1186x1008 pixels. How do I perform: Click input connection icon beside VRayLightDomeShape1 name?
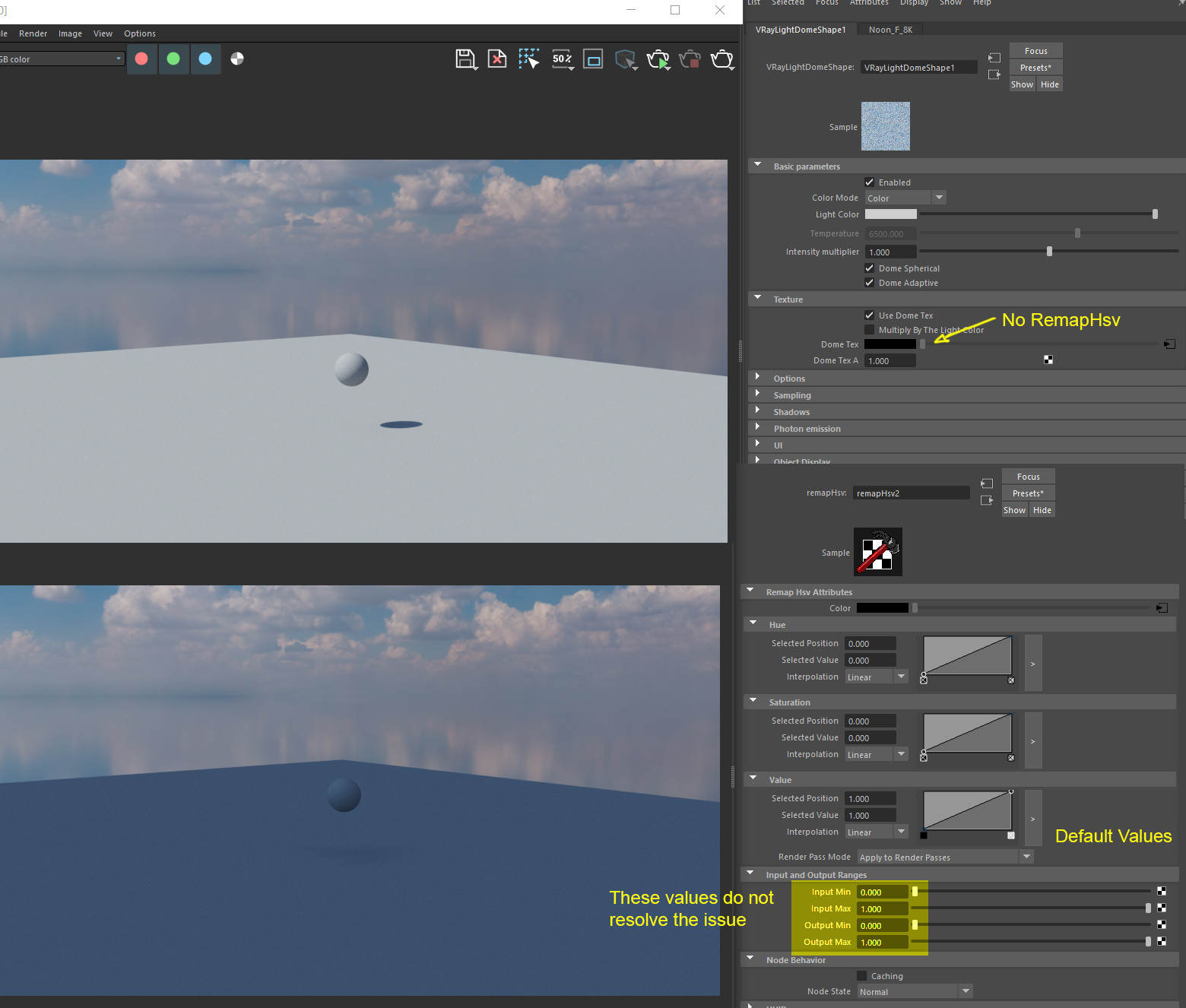(994, 58)
